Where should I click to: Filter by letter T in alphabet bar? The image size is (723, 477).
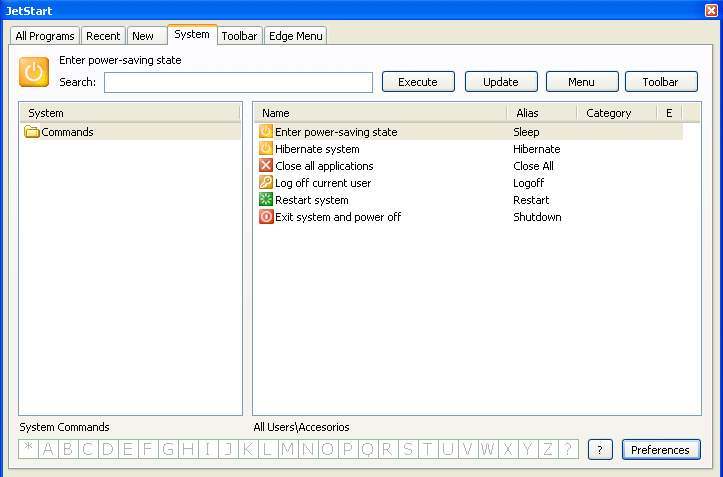point(427,449)
